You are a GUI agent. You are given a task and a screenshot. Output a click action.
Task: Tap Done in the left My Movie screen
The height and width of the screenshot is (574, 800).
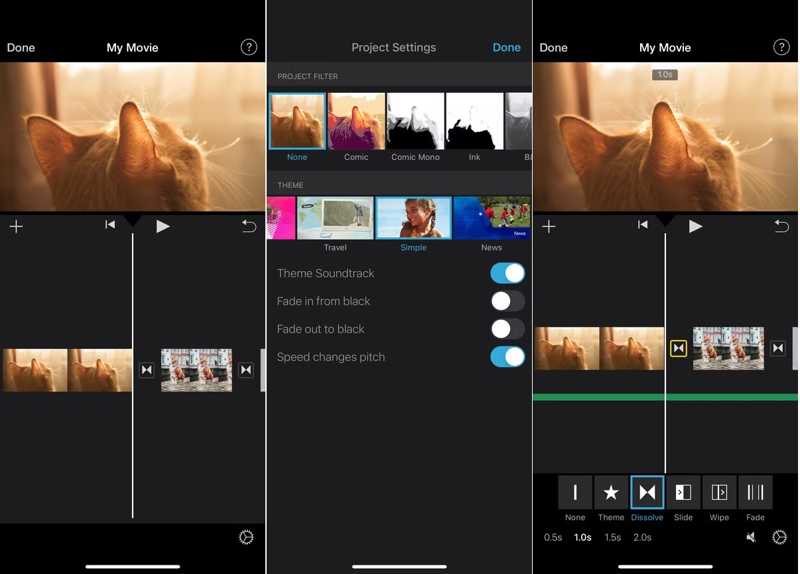click(x=21, y=48)
